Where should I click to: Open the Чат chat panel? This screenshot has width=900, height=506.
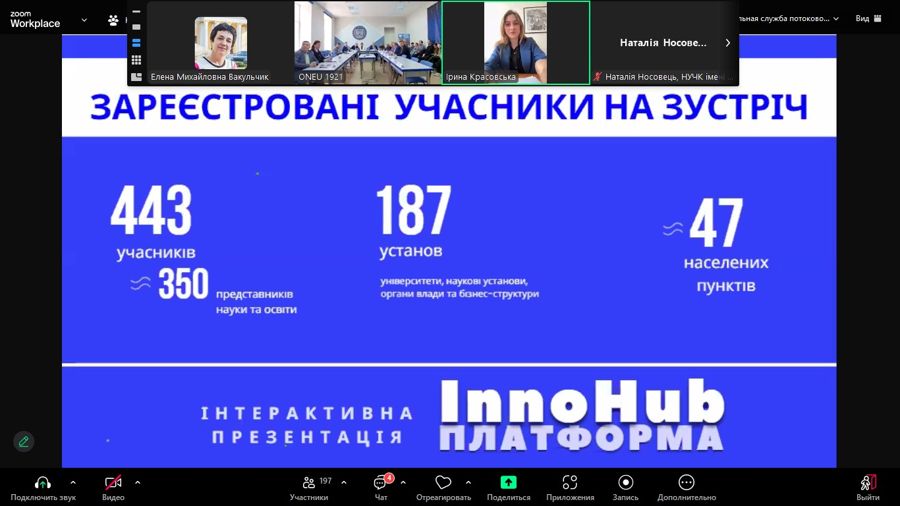[381, 488]
